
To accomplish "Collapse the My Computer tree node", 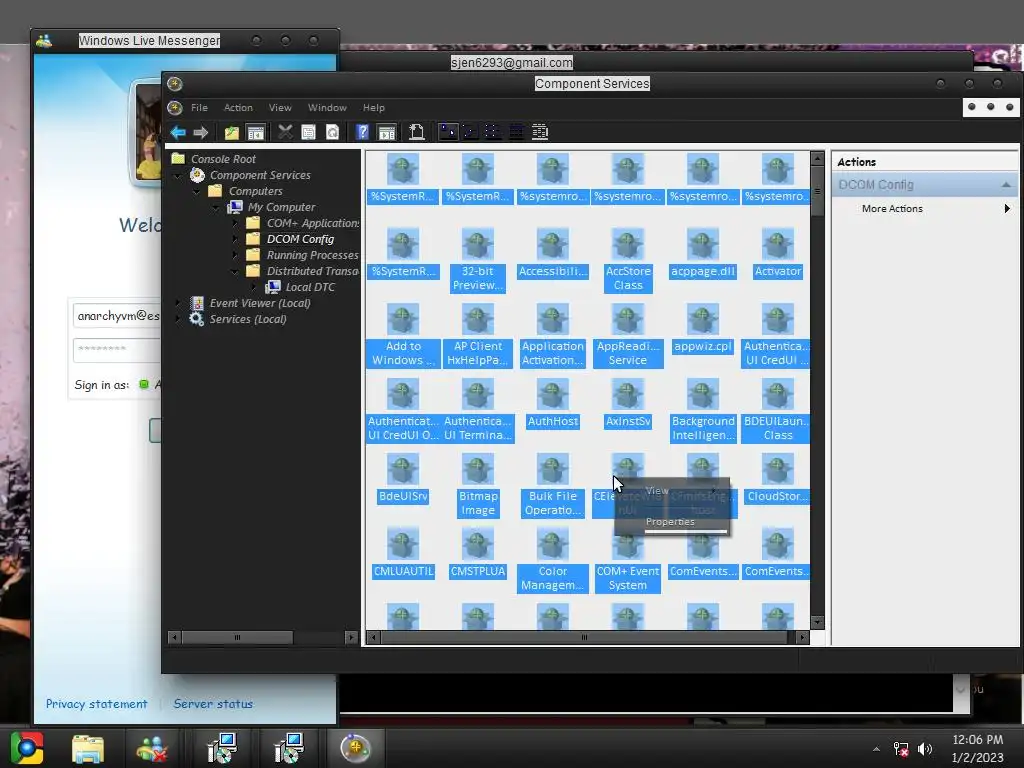I will click(x=216, y=207).
